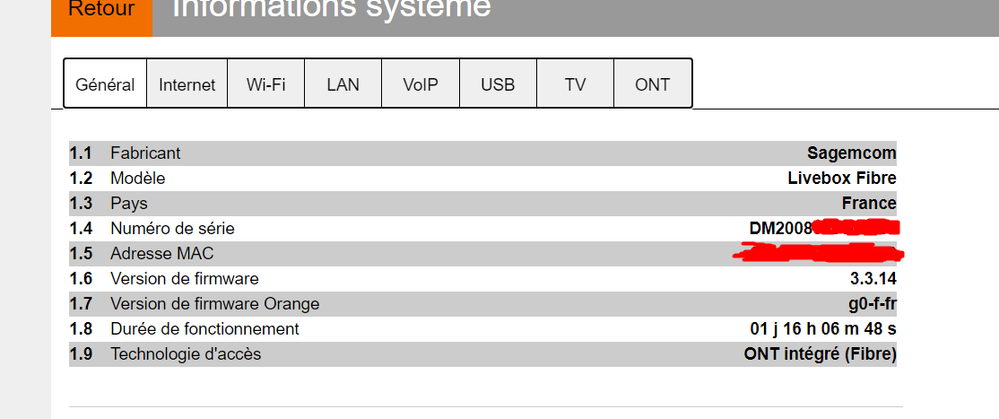Click the Numéro de série label

pyautogui.click(x=172, y=228)
